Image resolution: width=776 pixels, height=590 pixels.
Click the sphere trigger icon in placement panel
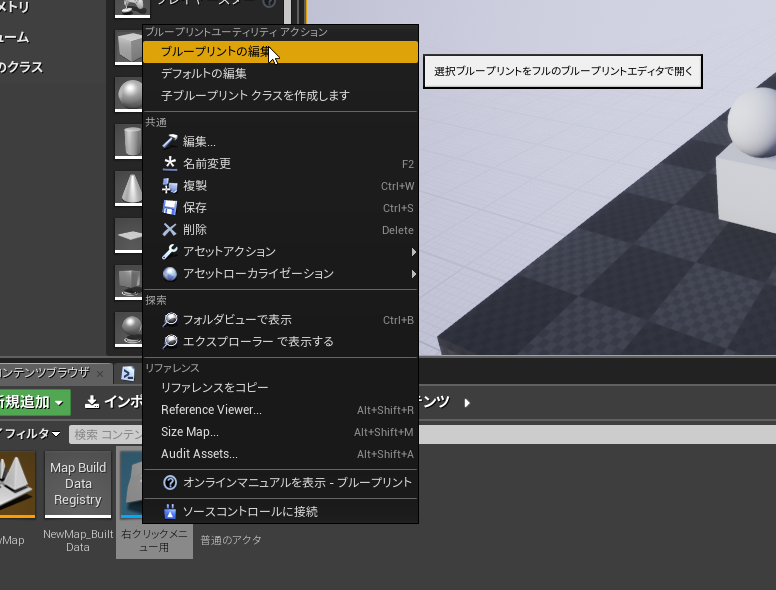pos(129,328)
